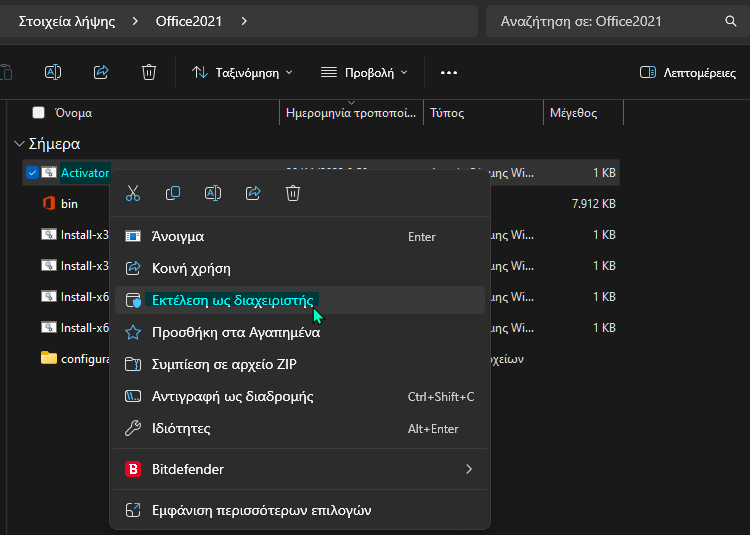Click the wrench icon beside Ιδιότητες
Image resolution: width=750 pixels, height=535 pixels.
coord(133,428)
